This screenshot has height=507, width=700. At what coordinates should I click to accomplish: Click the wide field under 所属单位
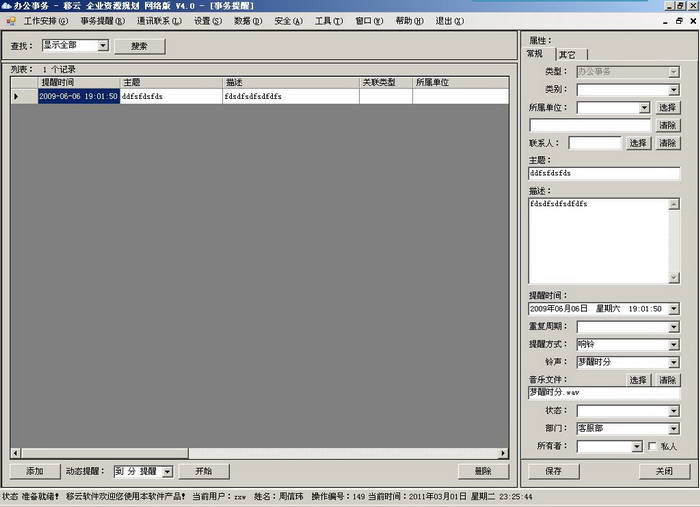coord(590,125)
